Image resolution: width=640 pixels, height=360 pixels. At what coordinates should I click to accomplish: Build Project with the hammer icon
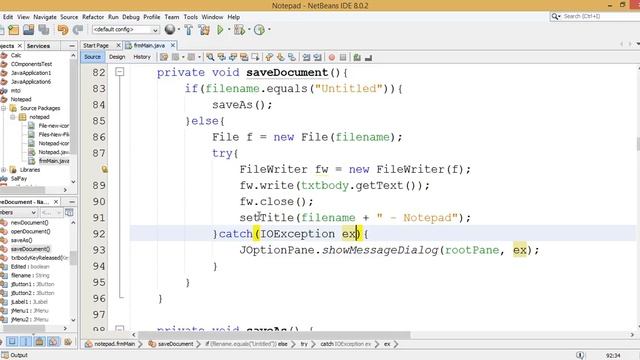pos(189,30)
